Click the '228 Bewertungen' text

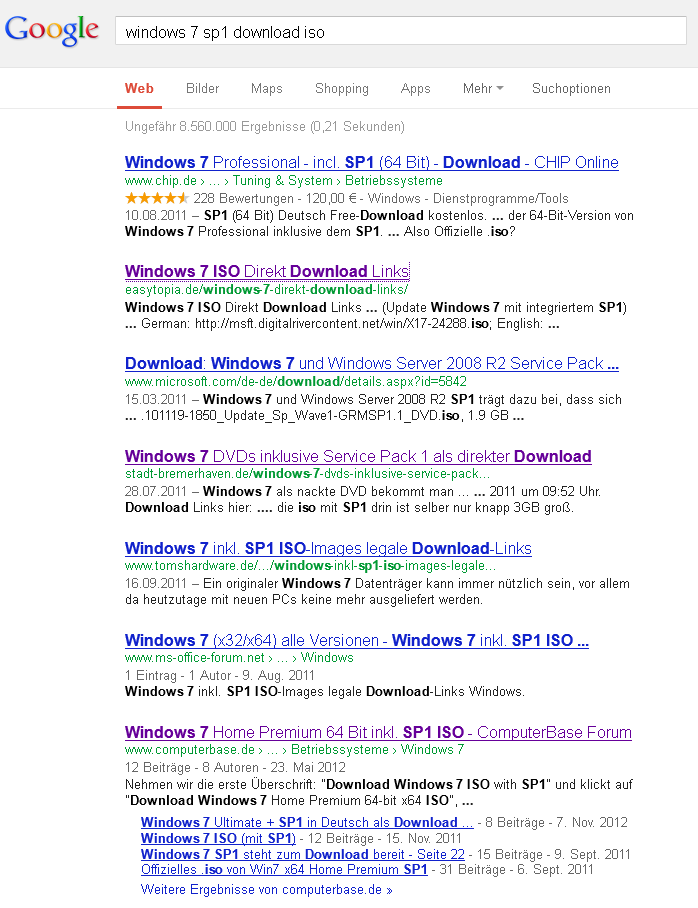(x=243, y=199)
